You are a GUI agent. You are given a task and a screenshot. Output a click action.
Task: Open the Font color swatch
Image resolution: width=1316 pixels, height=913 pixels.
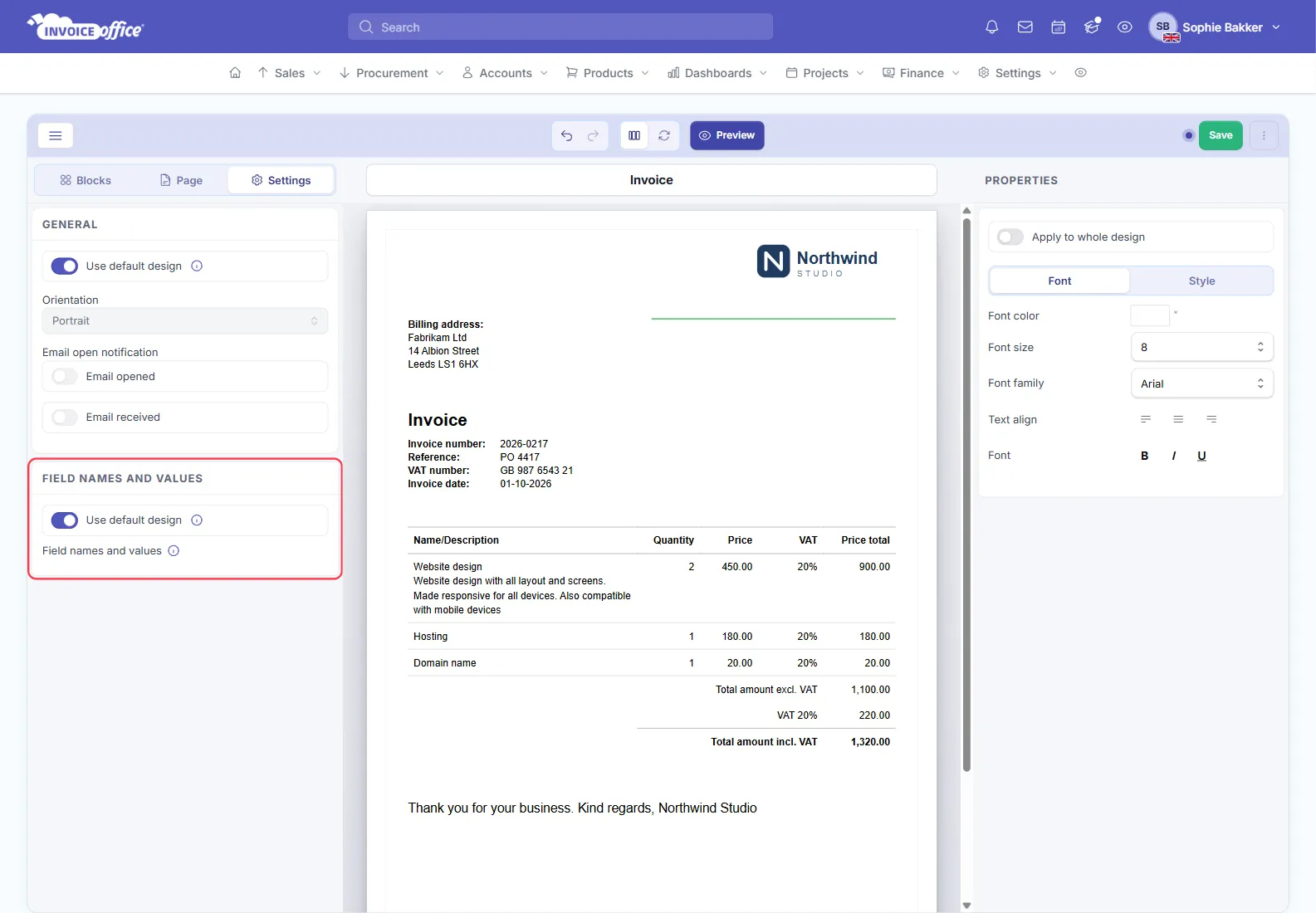(x=1150, y=315)
